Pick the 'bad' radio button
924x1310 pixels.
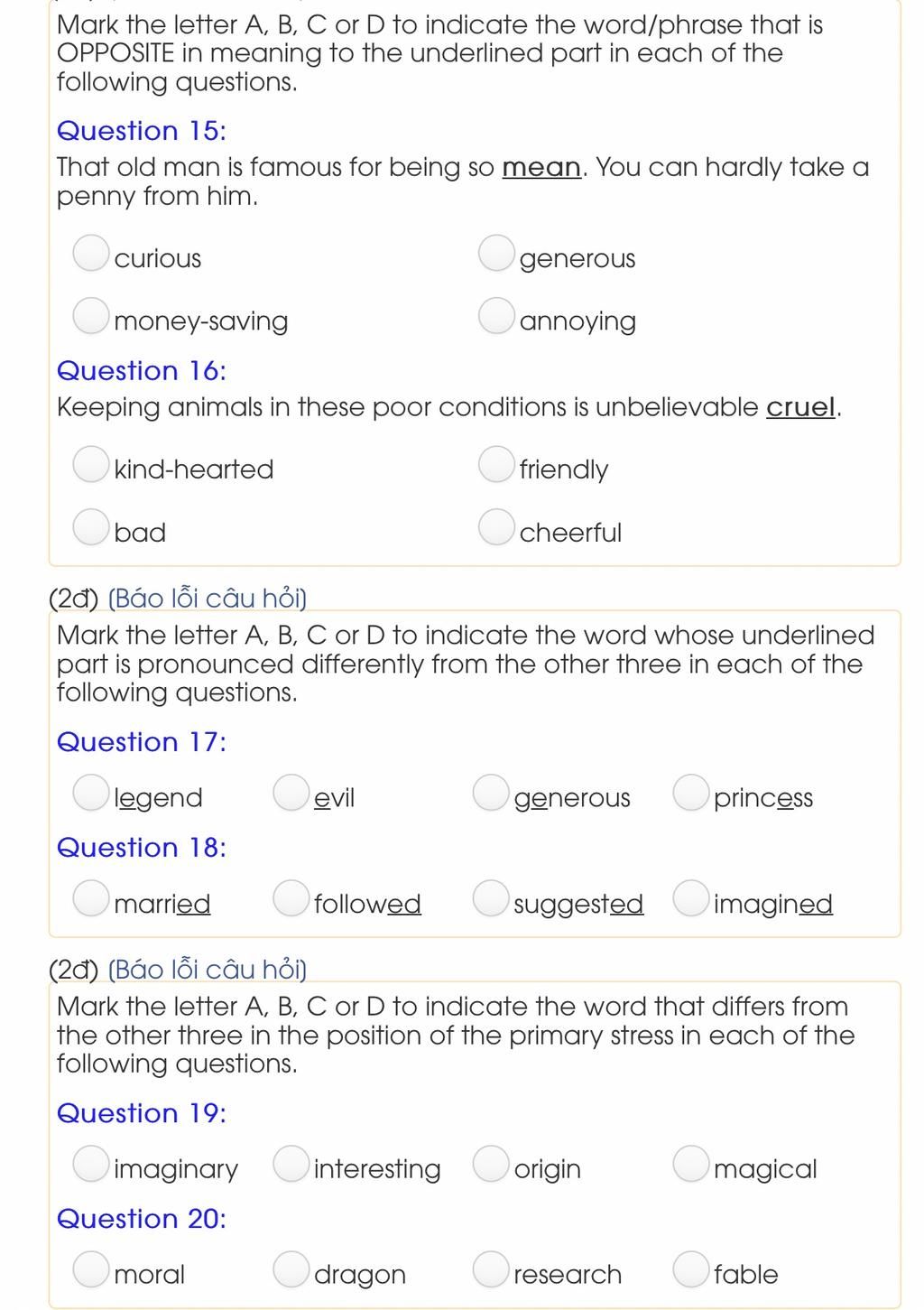click(91, 527)
